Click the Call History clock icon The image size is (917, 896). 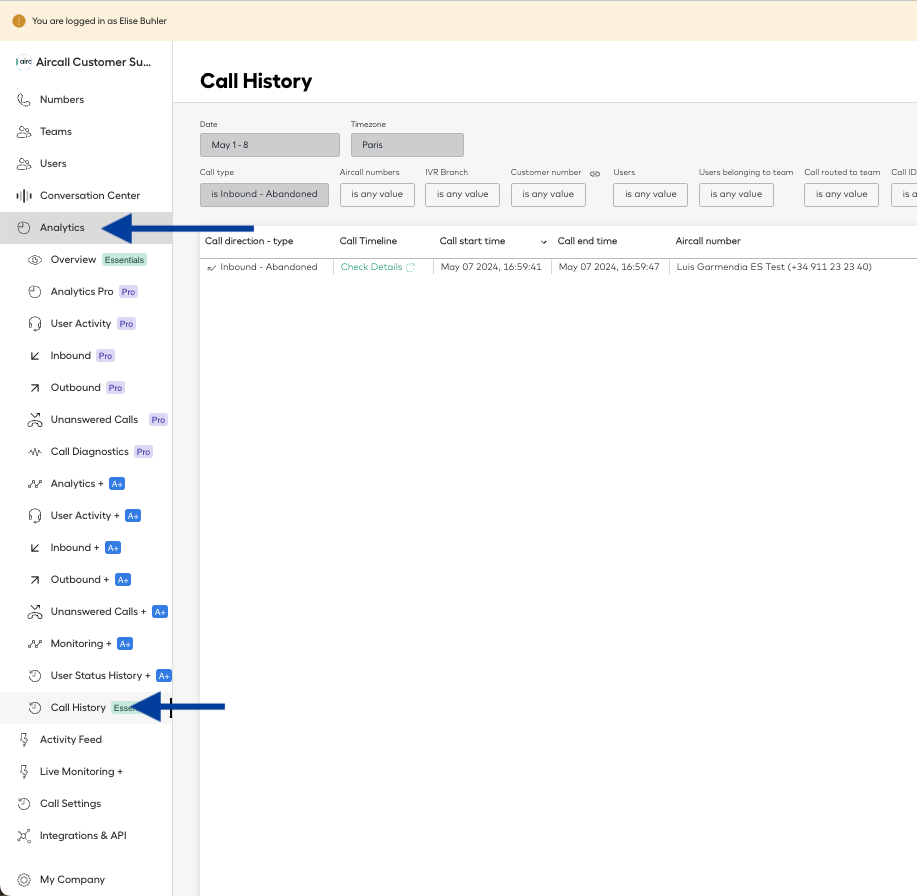click(x=35, y=708)
